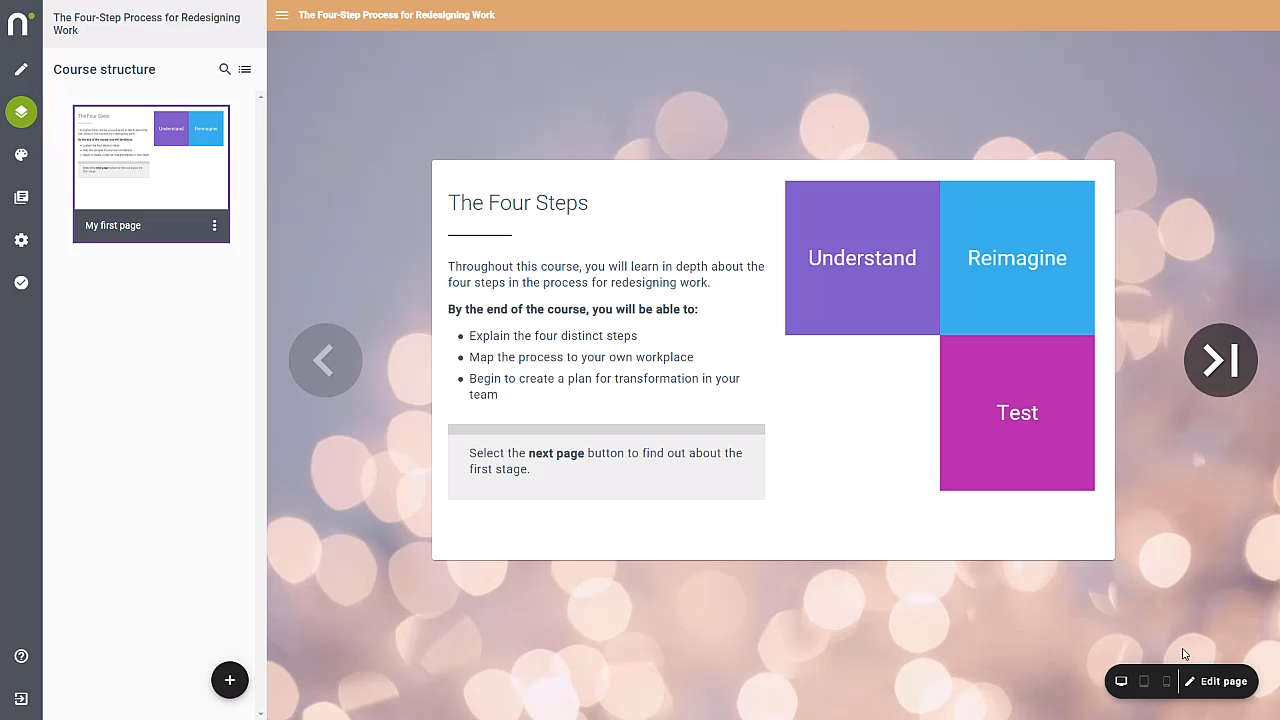Click the exit icon at sidebar bottom
Image resolution: width=1280 pixels, height=720 pixels.
[x=21, y=699]
